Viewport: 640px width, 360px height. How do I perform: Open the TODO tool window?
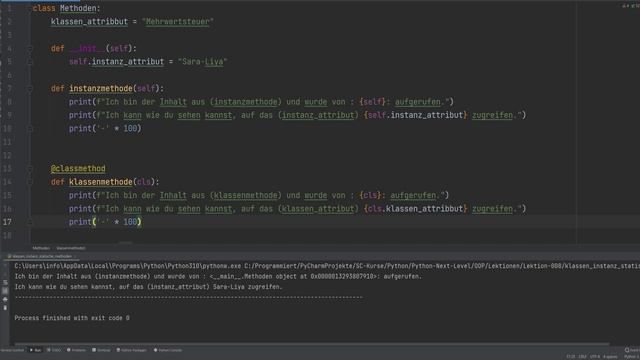coord(54,350)
